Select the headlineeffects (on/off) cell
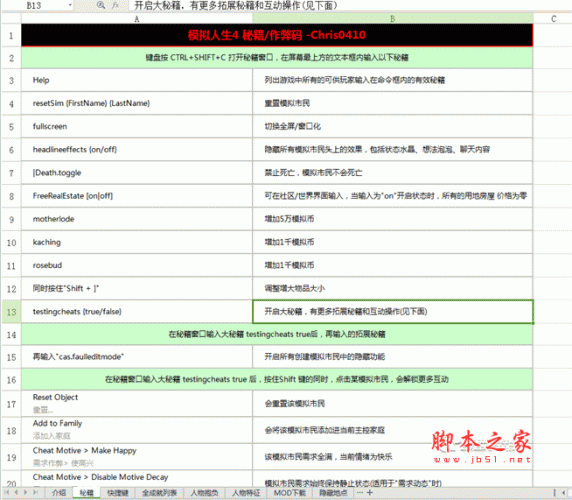 (137, 150)
